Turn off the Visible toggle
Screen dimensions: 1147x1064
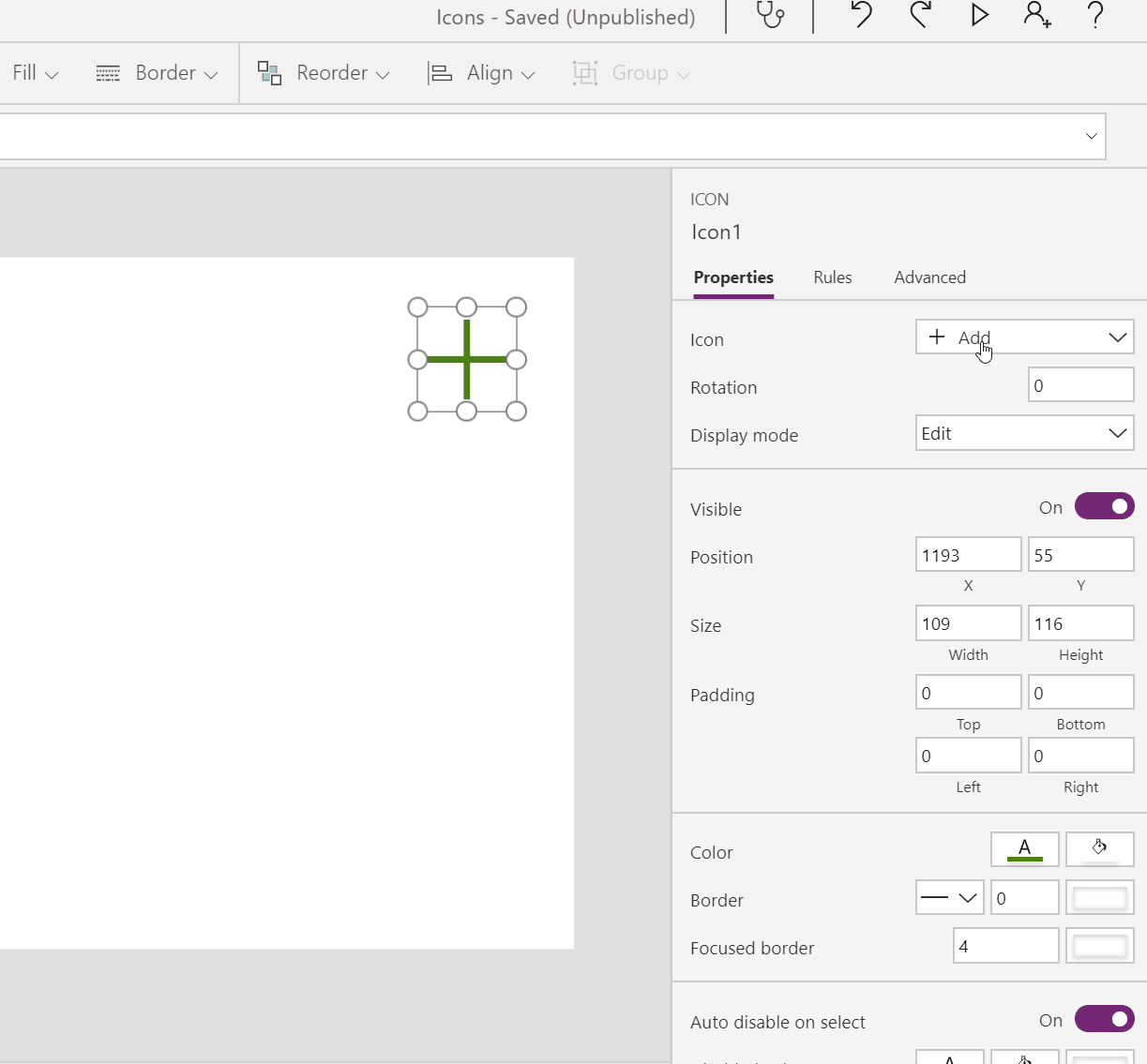pos(1104,506)
